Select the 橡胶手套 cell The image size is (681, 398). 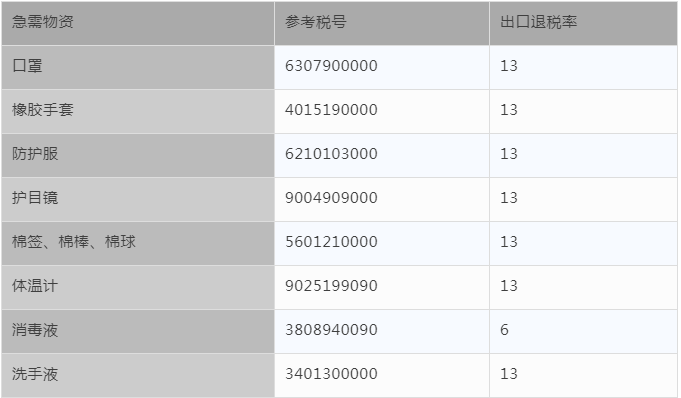coord(138,111)
